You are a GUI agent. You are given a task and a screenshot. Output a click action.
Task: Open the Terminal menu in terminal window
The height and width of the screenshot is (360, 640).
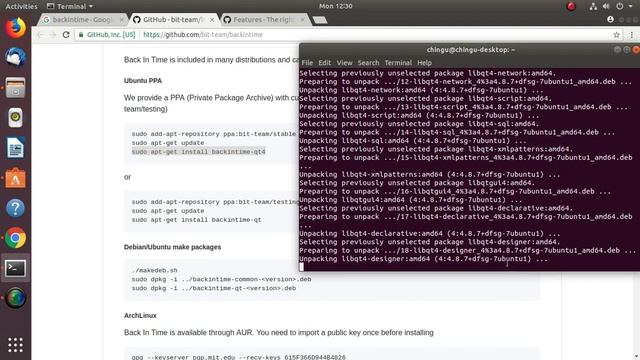398,63
